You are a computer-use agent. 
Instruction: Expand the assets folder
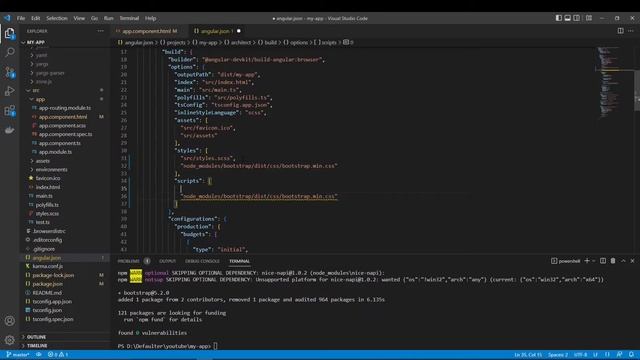[42, 161]
